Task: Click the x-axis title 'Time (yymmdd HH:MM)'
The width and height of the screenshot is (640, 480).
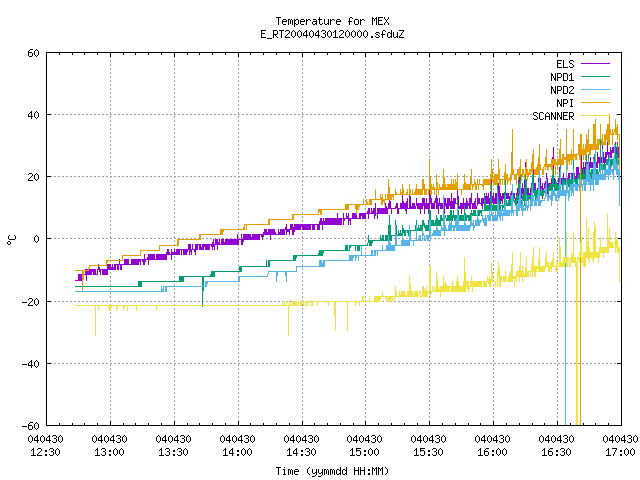Action: (x=332, y=471)
